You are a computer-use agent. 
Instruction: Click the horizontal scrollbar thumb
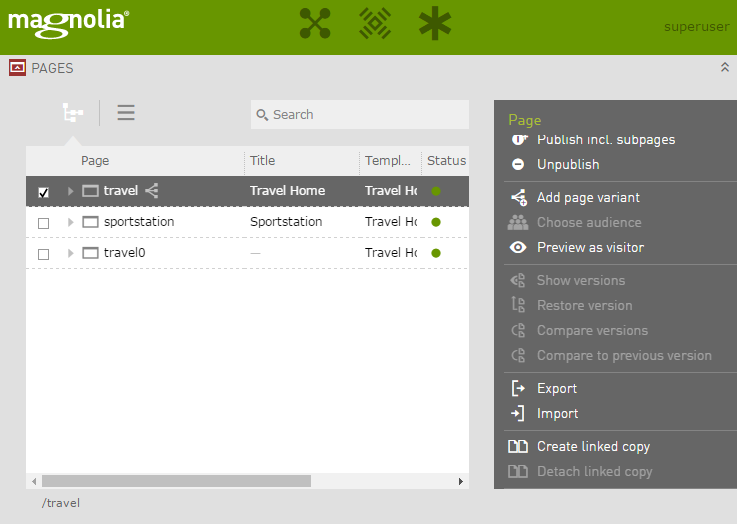(x=176, y=481)
